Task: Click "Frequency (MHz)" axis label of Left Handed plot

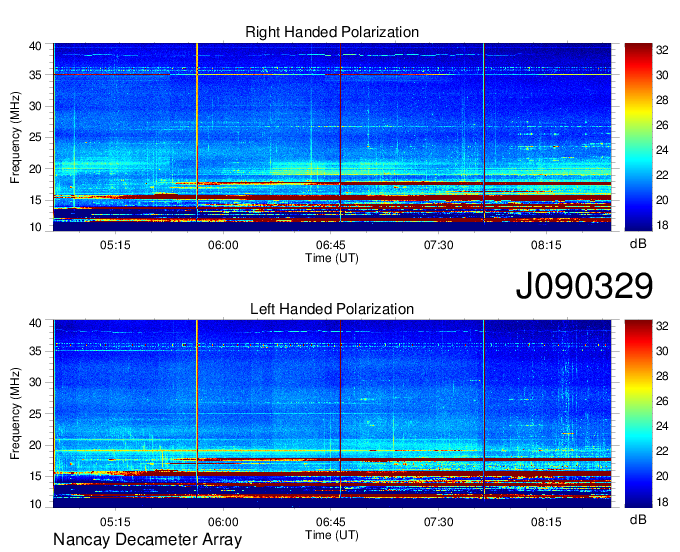Action: click(x=15, y=414)
